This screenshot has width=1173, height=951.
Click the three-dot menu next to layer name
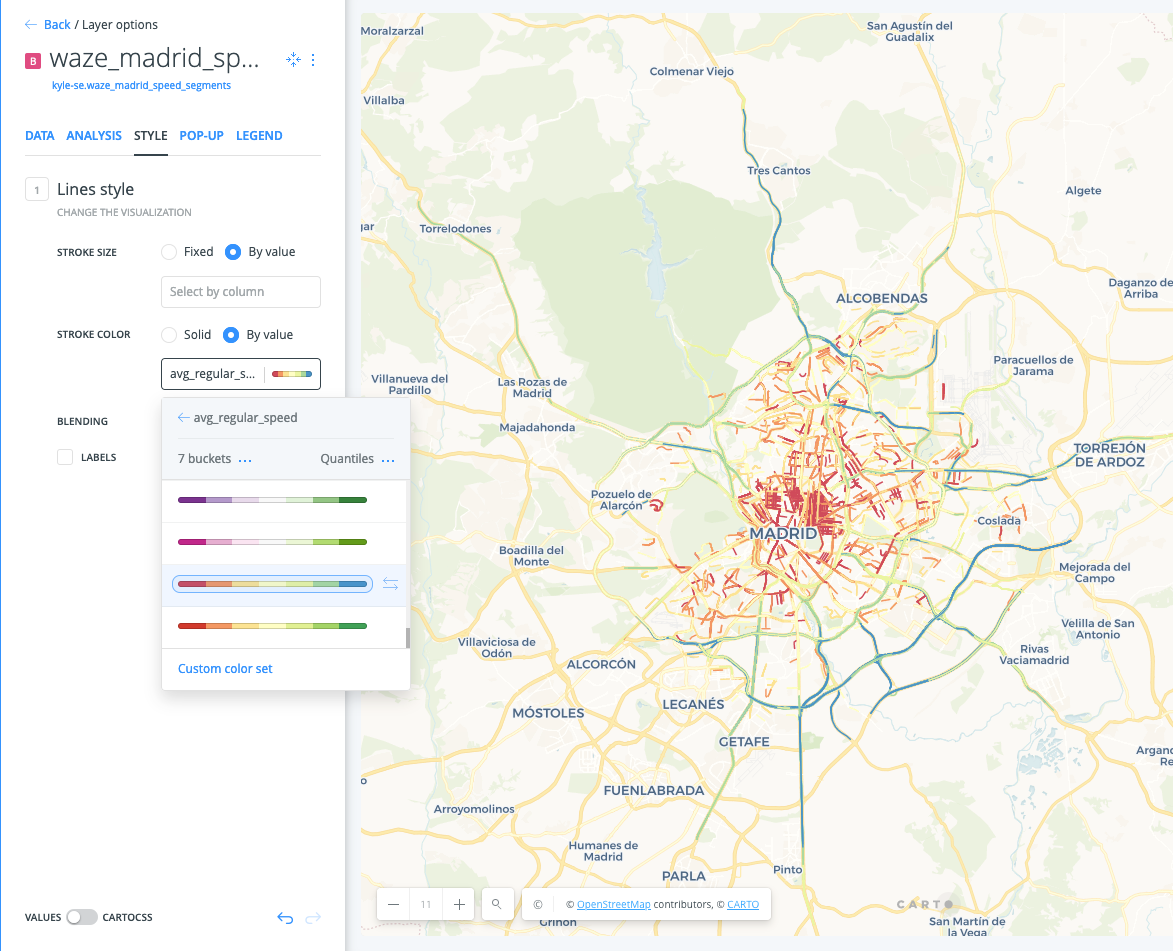313,60
